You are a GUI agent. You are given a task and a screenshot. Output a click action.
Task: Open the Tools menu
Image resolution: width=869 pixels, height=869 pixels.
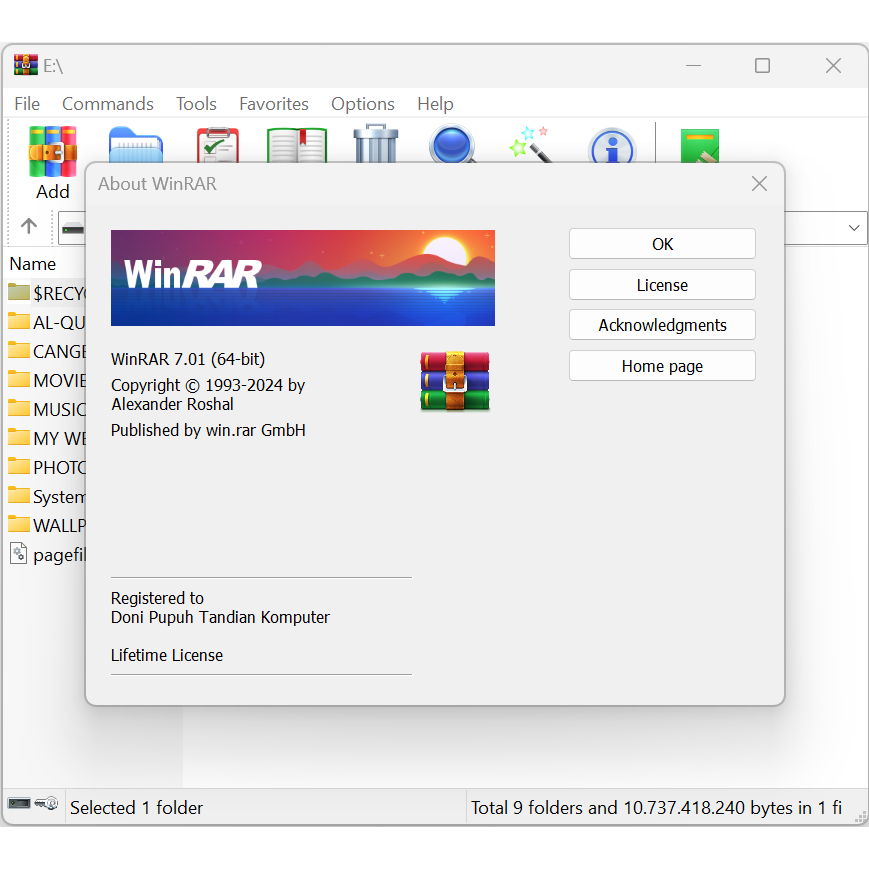point(196,104)
